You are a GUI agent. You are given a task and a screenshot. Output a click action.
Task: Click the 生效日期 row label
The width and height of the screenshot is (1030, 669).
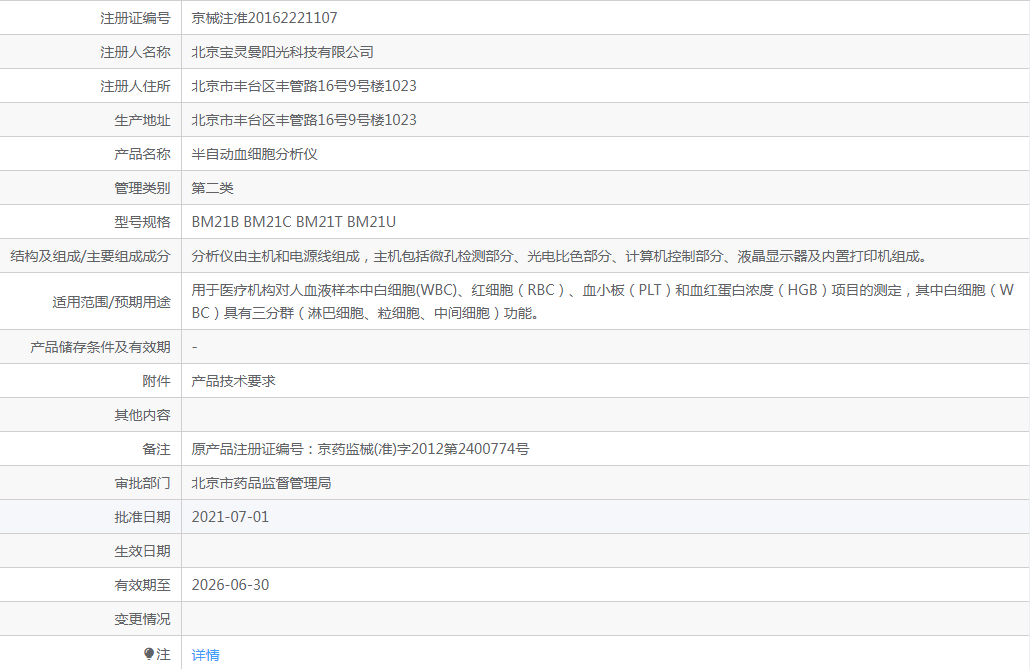pyautogui.click(x=143, y=551)
